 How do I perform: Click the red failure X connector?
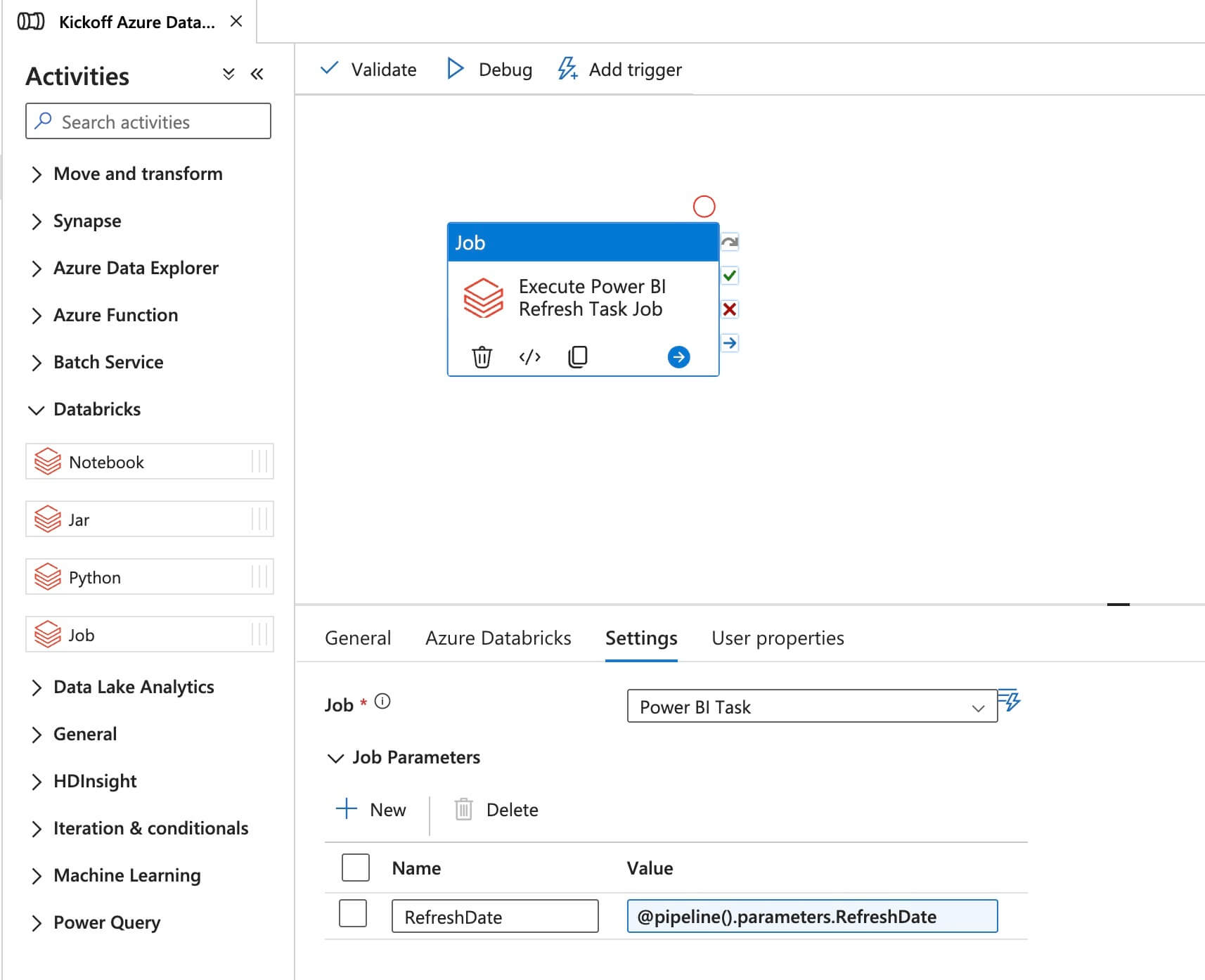730,309
